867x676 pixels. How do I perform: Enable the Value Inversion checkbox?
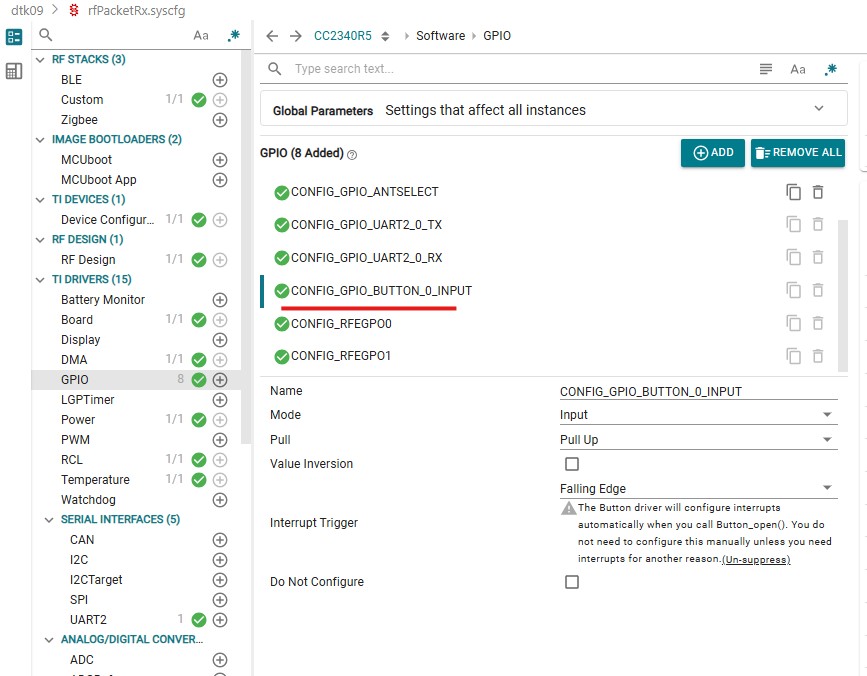[x=572, y=464]
